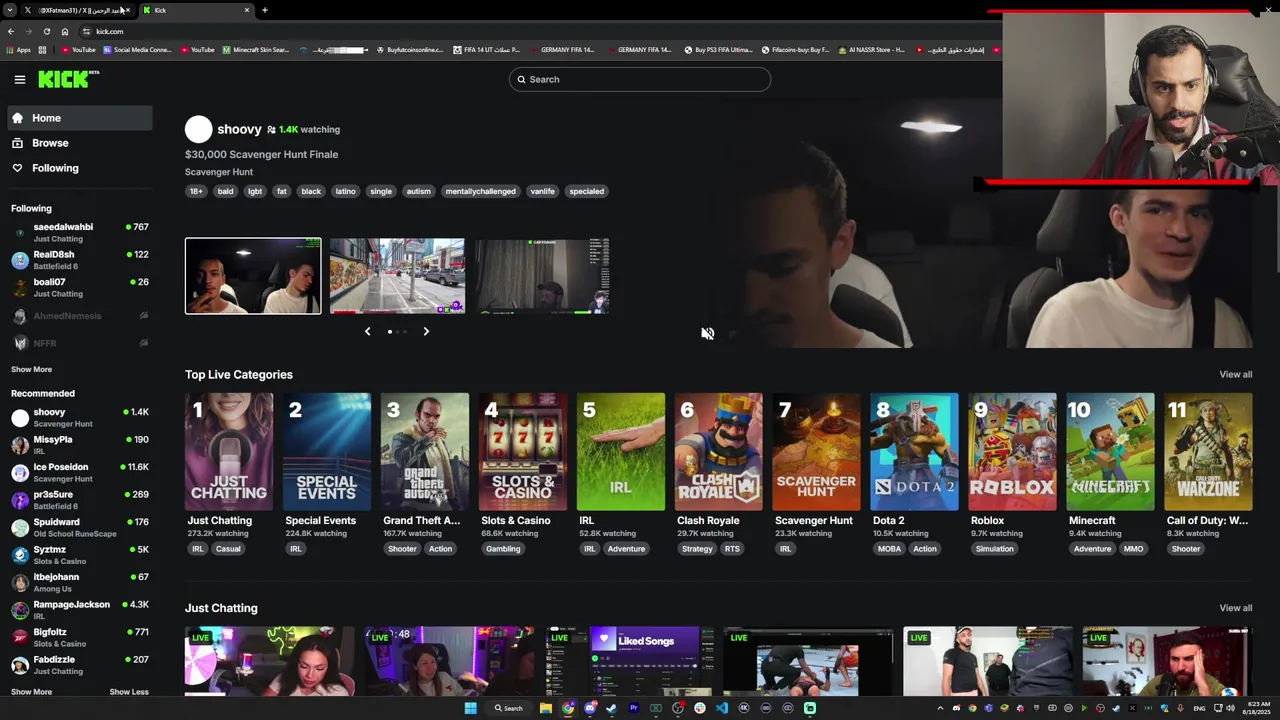Open offline channel AhmedNemesis
Viewport: 1280px width, 720px height.
(x=80, y=316)
